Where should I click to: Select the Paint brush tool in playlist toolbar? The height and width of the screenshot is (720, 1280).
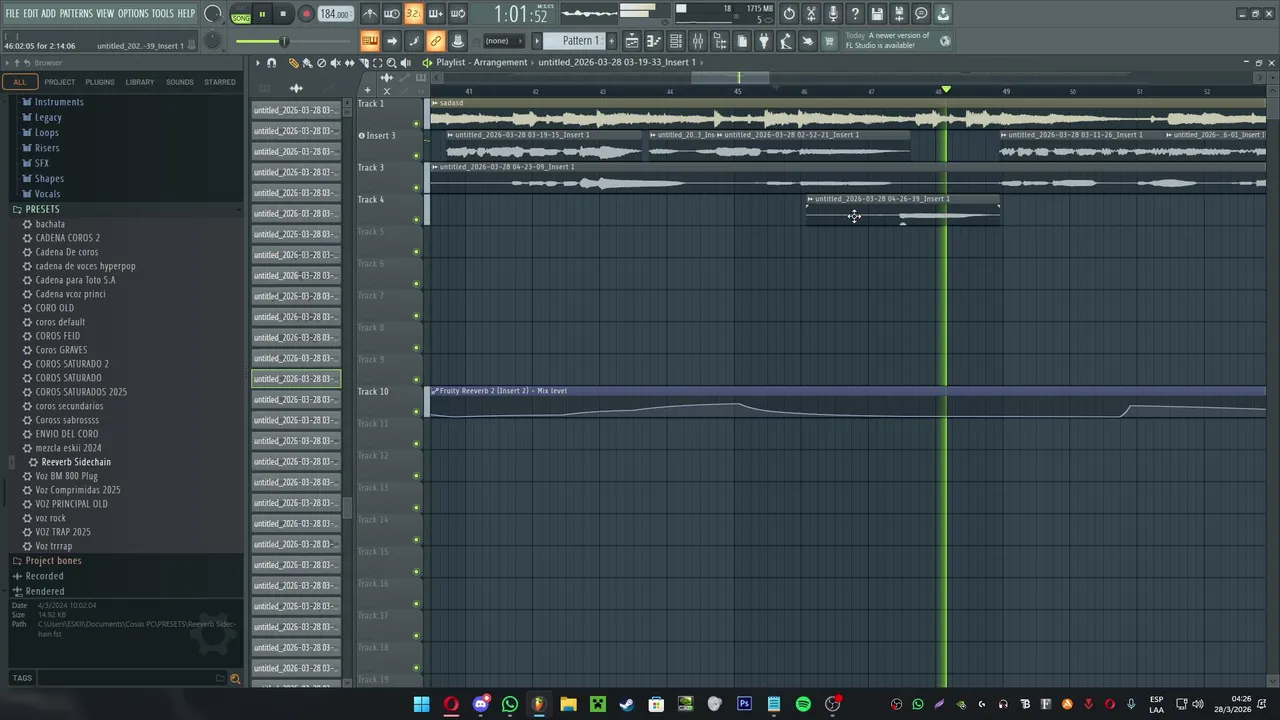coord(308,62)
